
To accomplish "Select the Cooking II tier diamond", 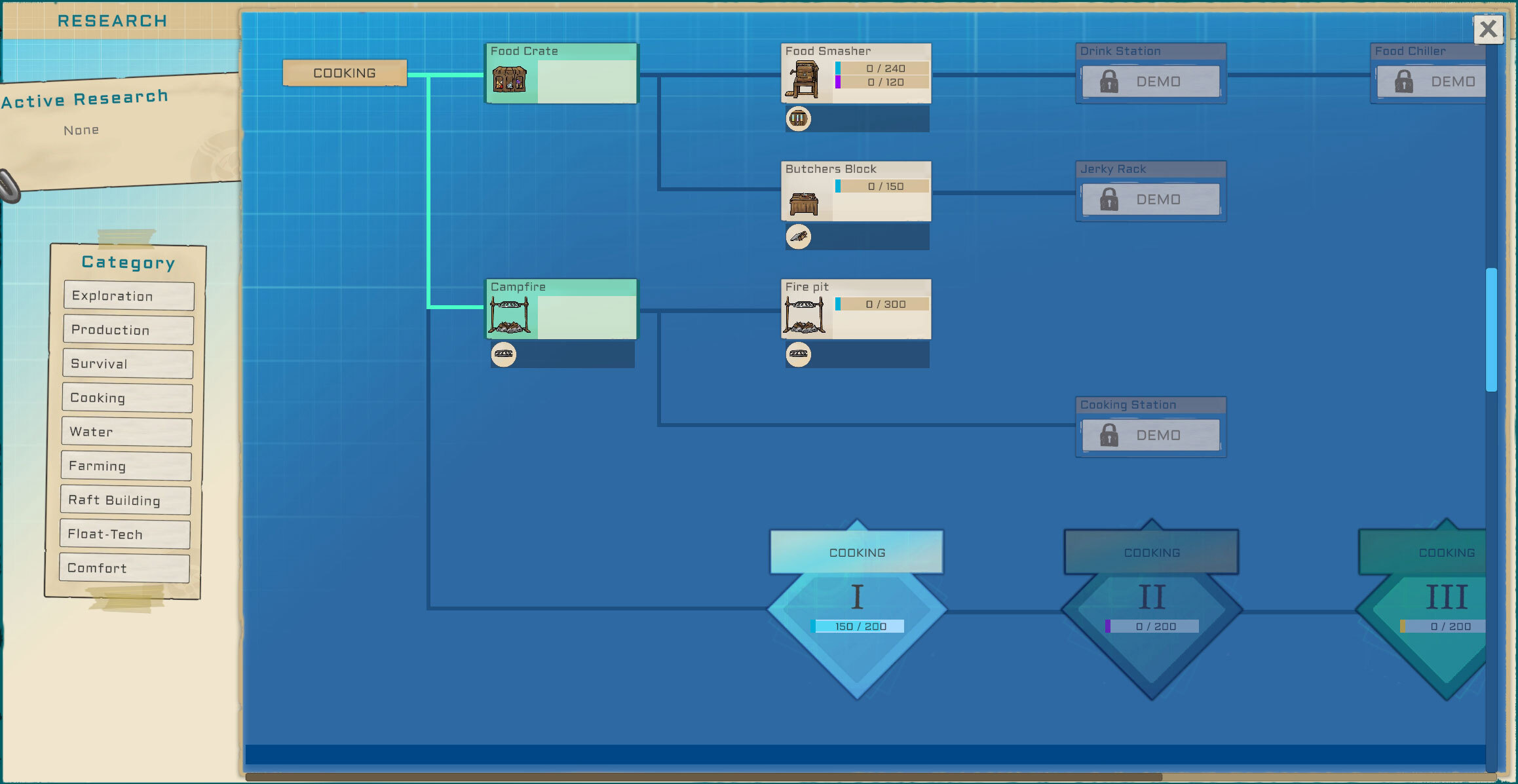I will [1151, 609].
